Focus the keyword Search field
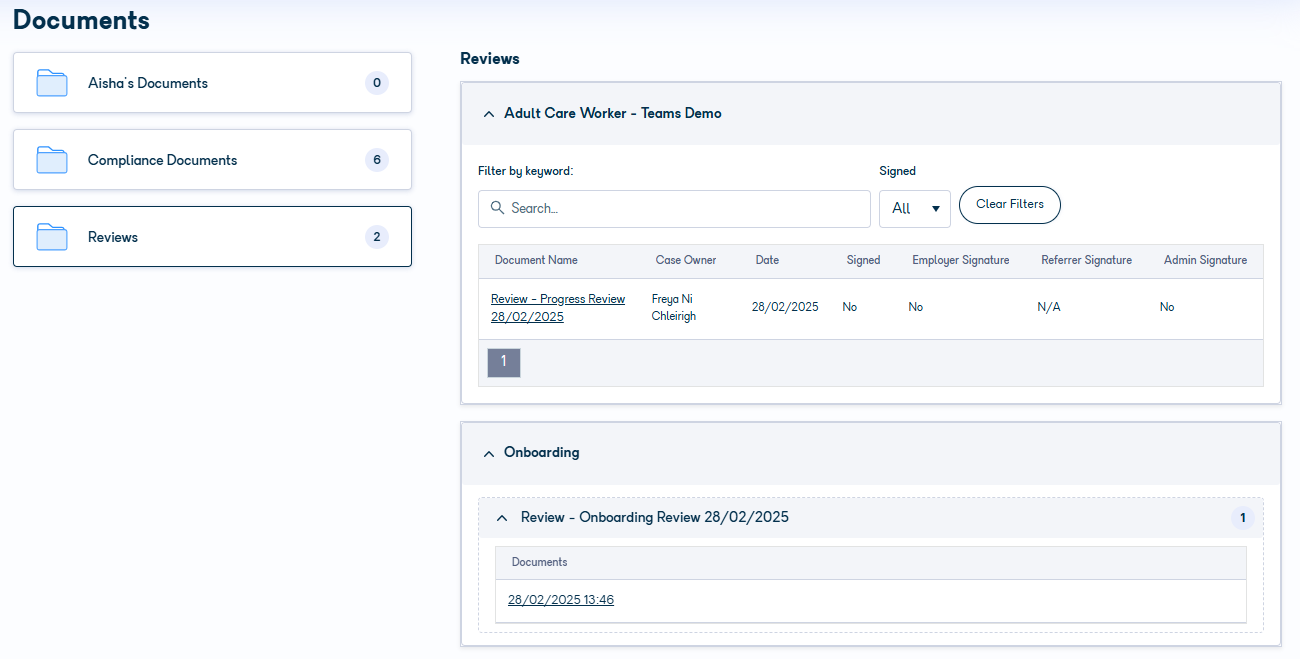 [674, 209]
